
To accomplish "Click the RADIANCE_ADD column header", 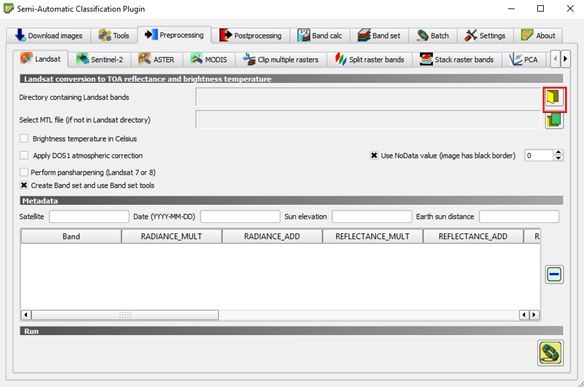I will pos(272,236).
